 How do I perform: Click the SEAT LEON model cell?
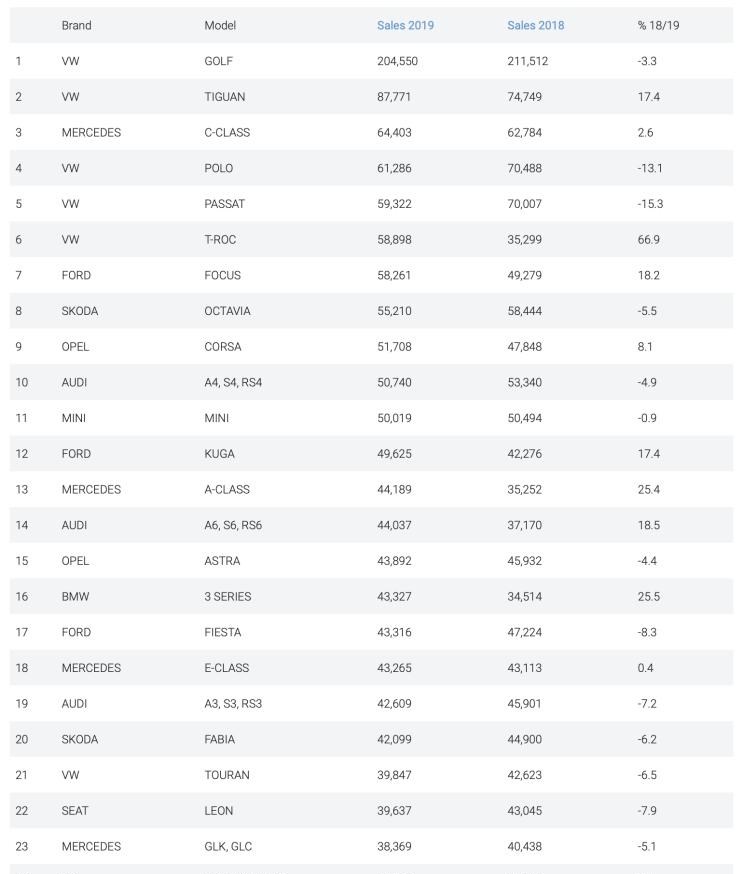(x=218, y=810)
